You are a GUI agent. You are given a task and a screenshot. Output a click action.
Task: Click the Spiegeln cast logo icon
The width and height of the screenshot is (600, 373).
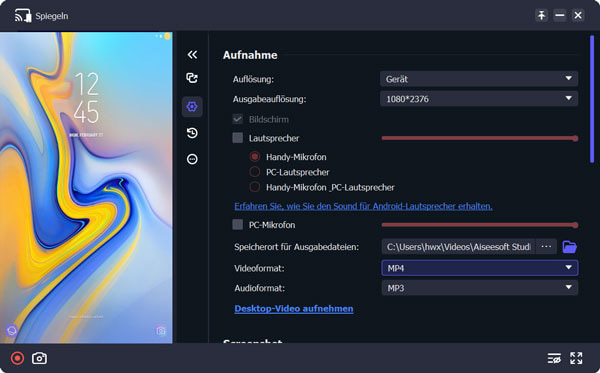click(23, 16)
